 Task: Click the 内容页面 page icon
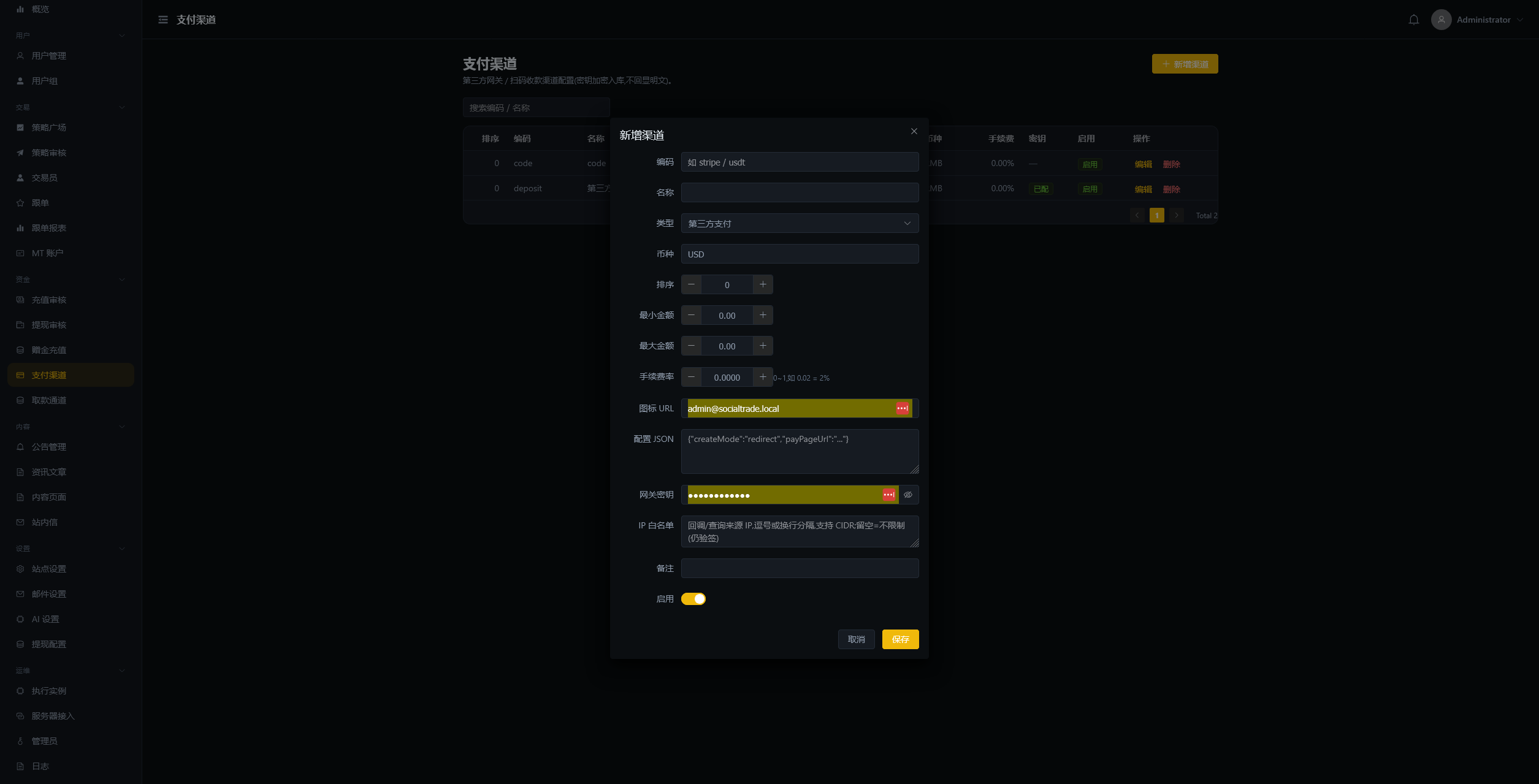click(20, 497)
